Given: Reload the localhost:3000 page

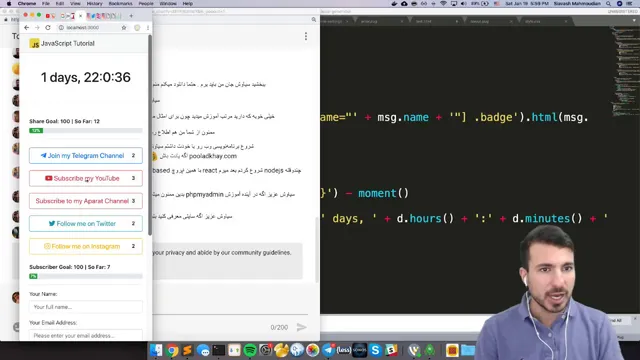Looking at the screenshot, I should 48,27.
